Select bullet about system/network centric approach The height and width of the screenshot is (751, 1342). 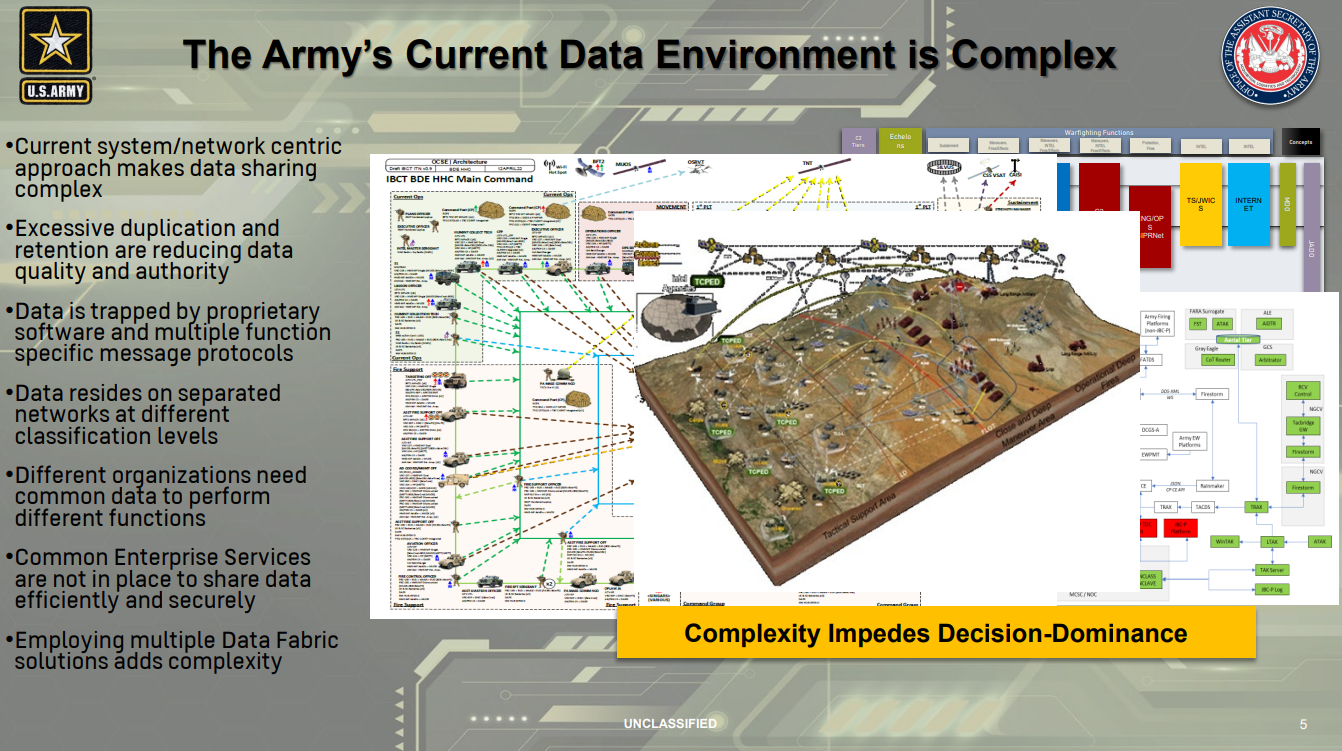175,168
